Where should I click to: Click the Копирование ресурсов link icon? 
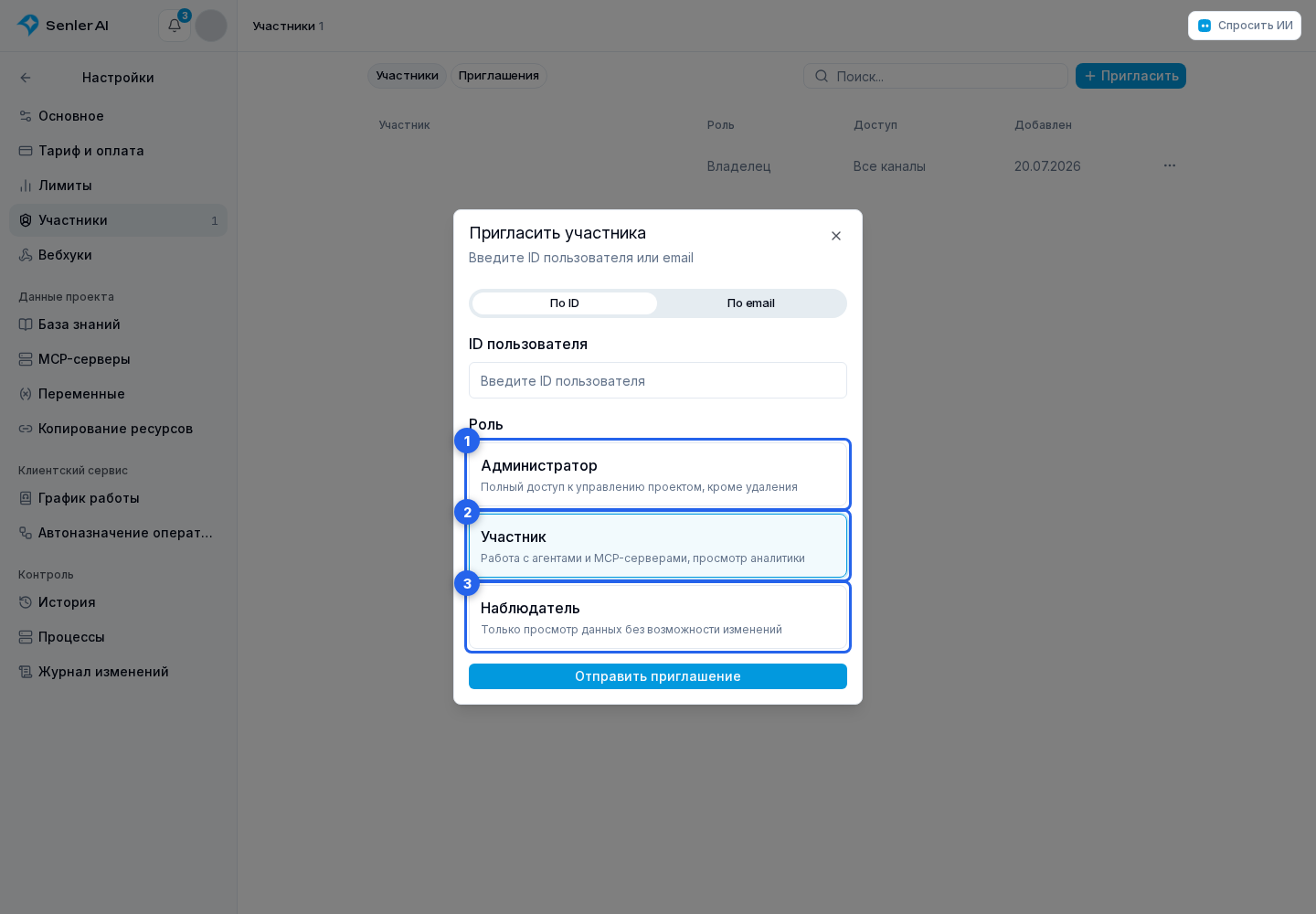coord(26,429)
